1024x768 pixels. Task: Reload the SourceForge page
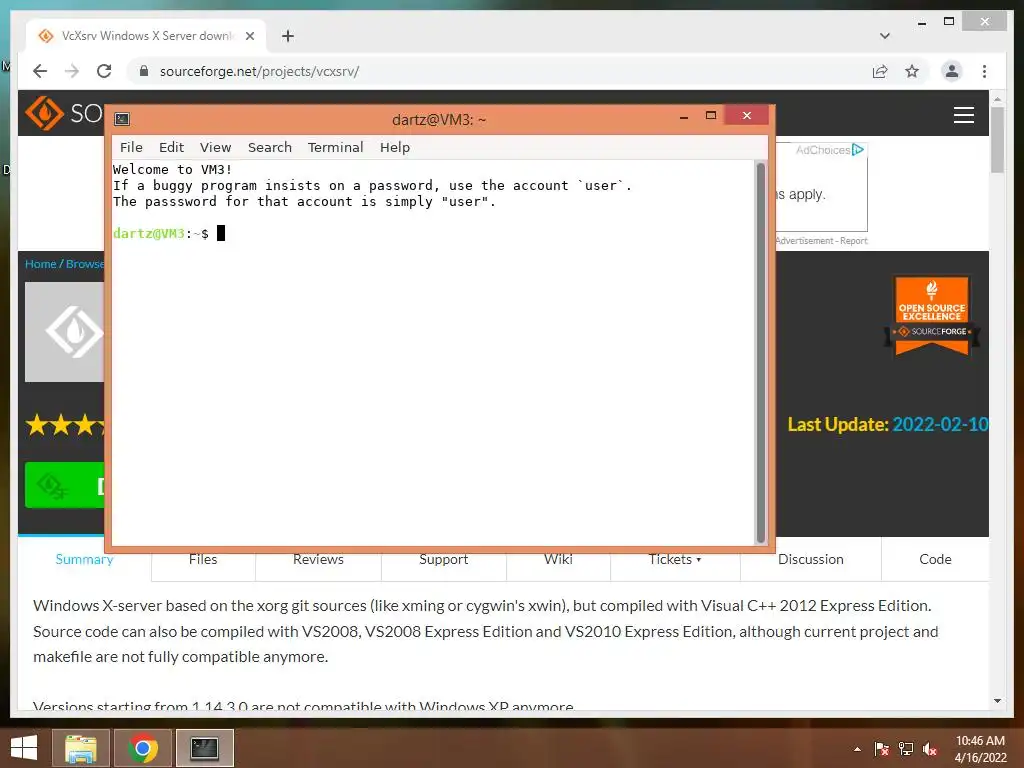(104, 71)
